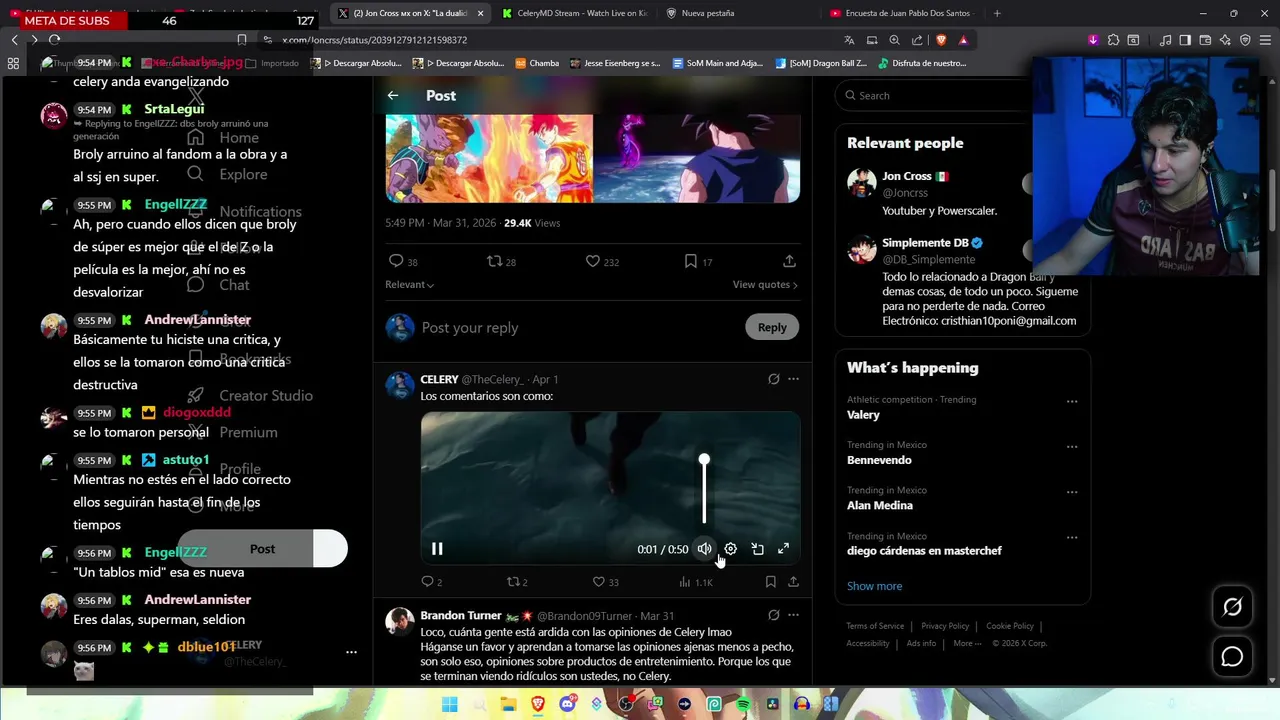
Task: Bookmark CELERY's comment
Action: point(770,582)
